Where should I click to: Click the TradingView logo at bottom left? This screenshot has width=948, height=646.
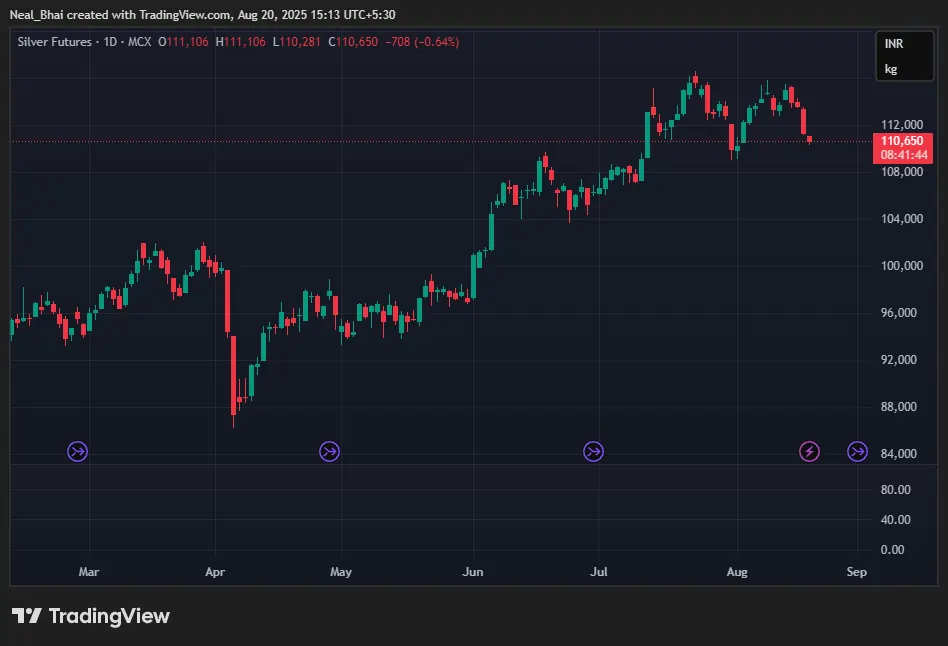[91, 616]
